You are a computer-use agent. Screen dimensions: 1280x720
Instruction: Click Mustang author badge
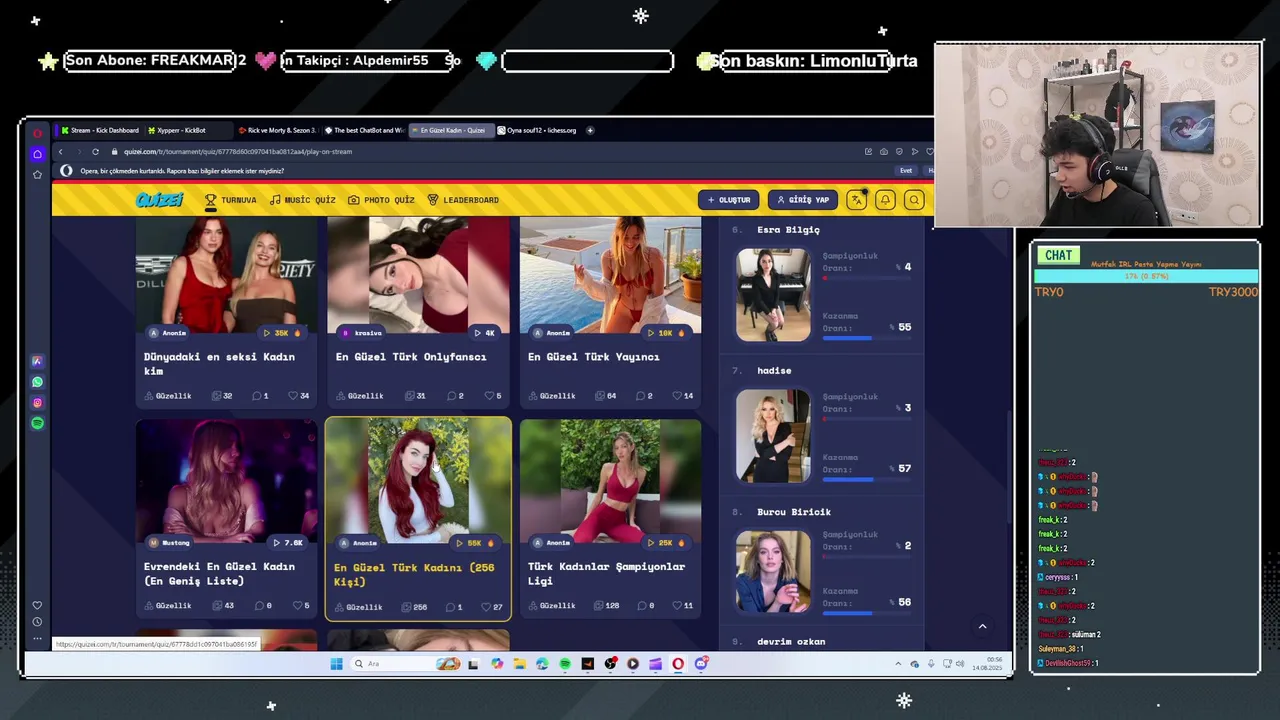[169, 543]
